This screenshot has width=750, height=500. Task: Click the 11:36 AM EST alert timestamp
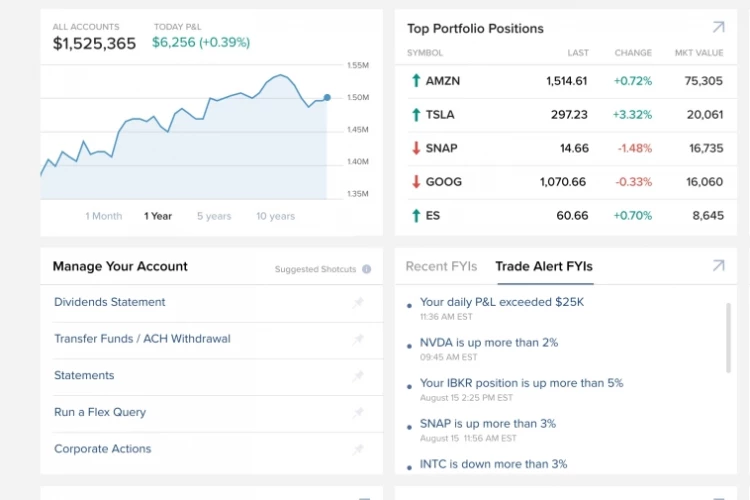pyautogui.click(x=446, y=317)
